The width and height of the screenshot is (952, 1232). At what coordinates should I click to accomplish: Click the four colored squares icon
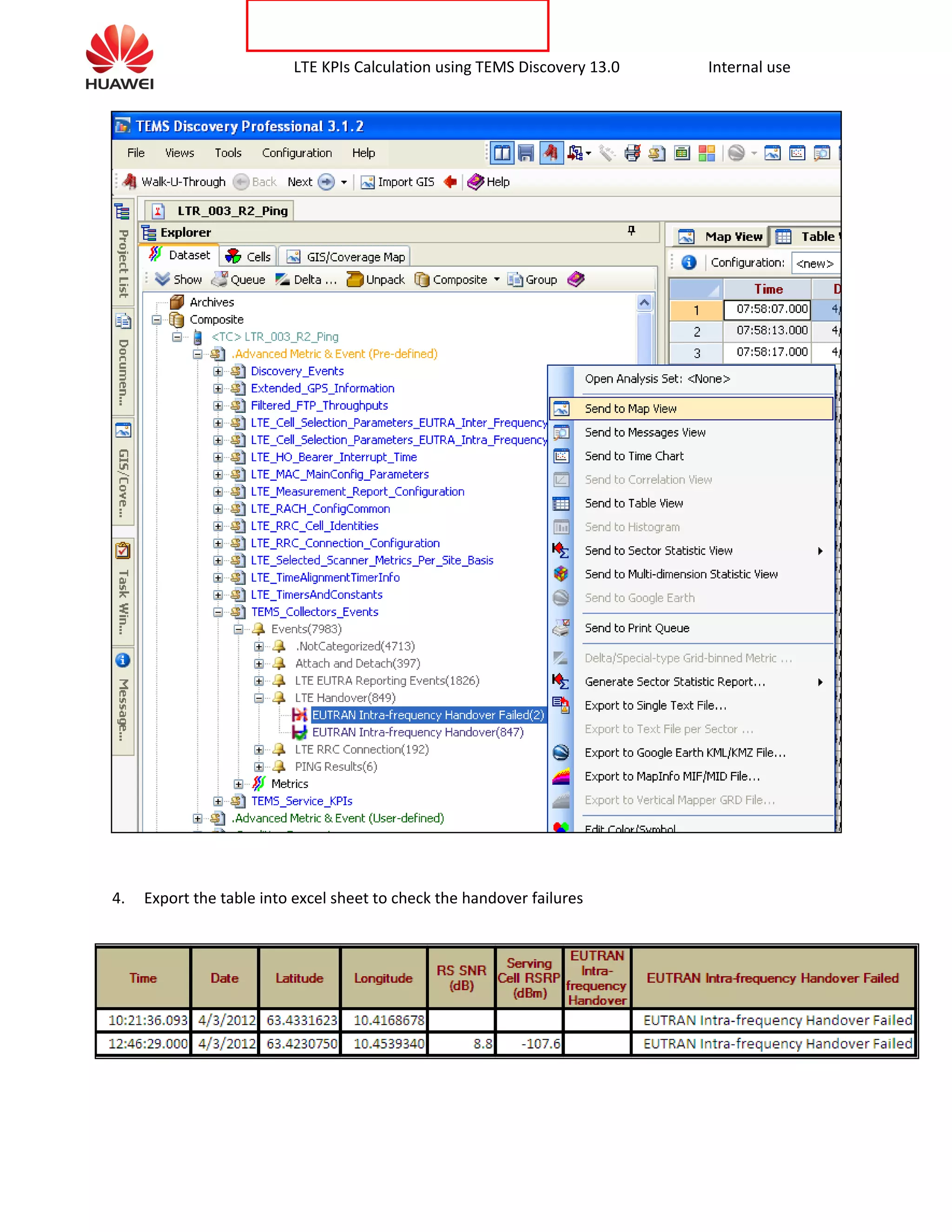tap(706, 153)
